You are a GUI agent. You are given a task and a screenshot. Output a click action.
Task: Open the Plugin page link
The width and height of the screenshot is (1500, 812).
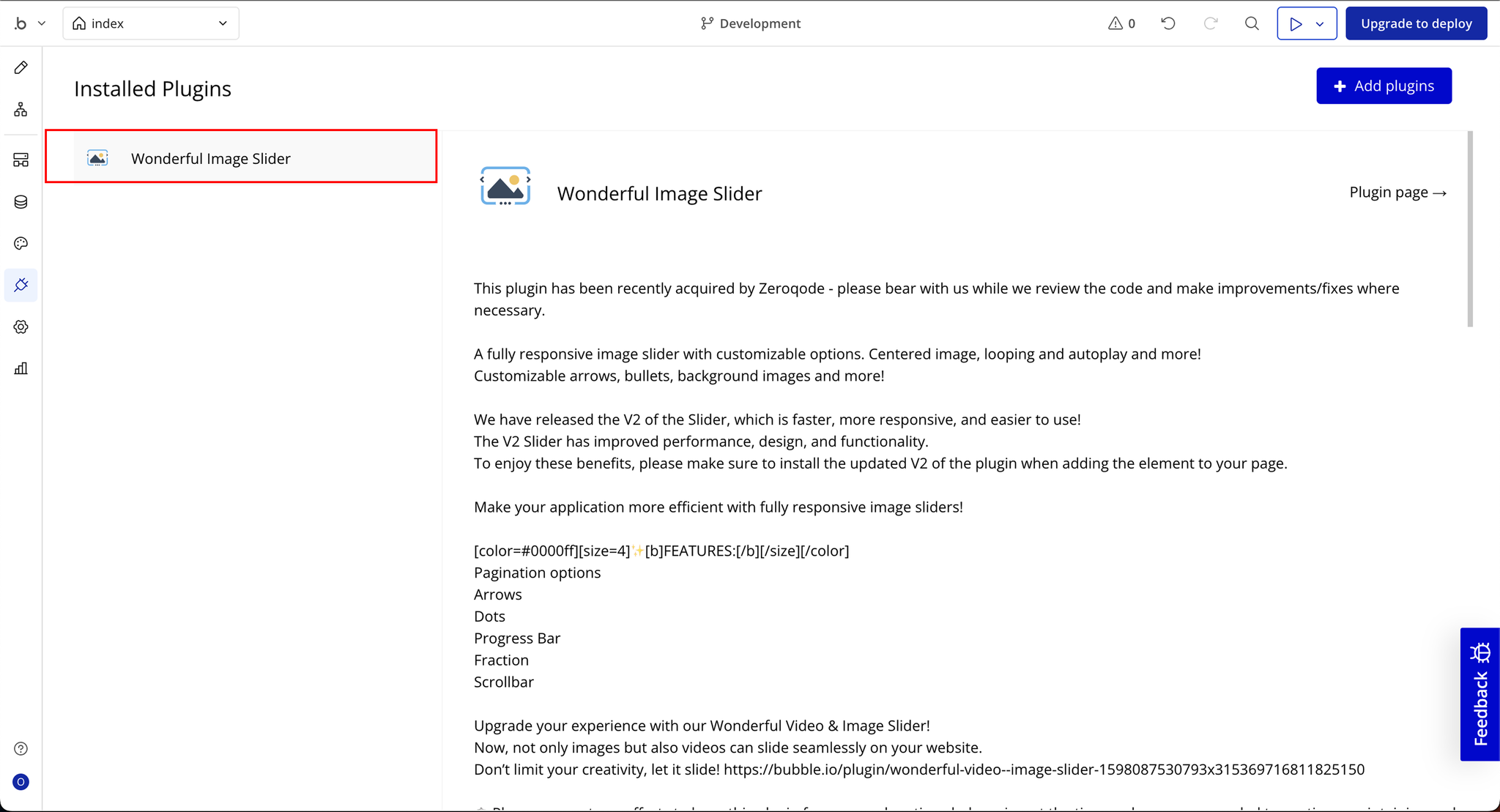(1397, 193)
